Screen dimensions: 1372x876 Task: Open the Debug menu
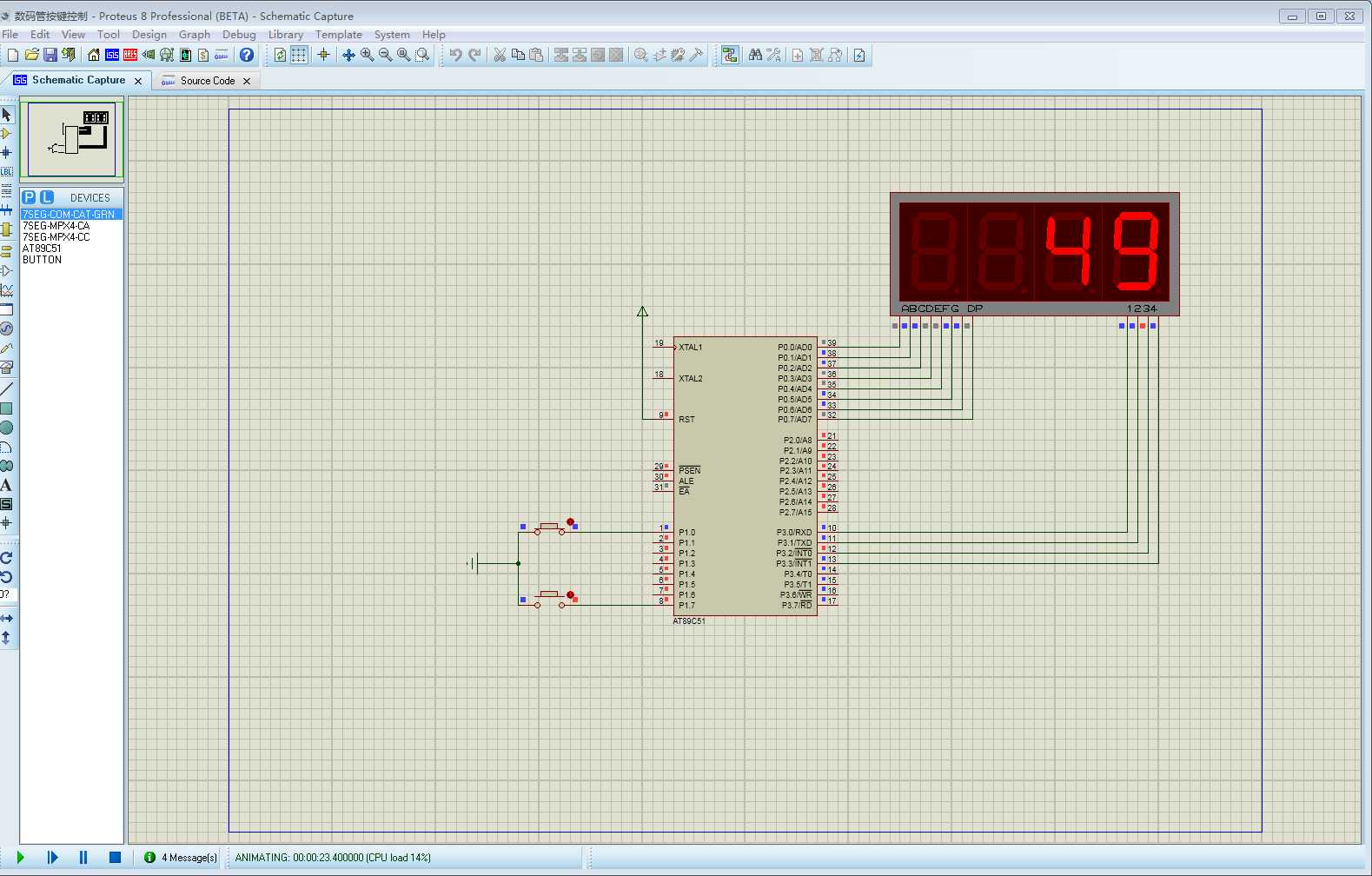[x=239, y=35]
